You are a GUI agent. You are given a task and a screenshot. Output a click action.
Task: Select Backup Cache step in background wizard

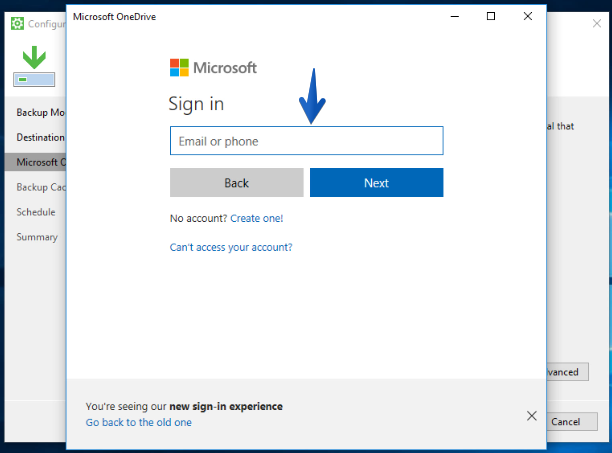coord(41,187)
